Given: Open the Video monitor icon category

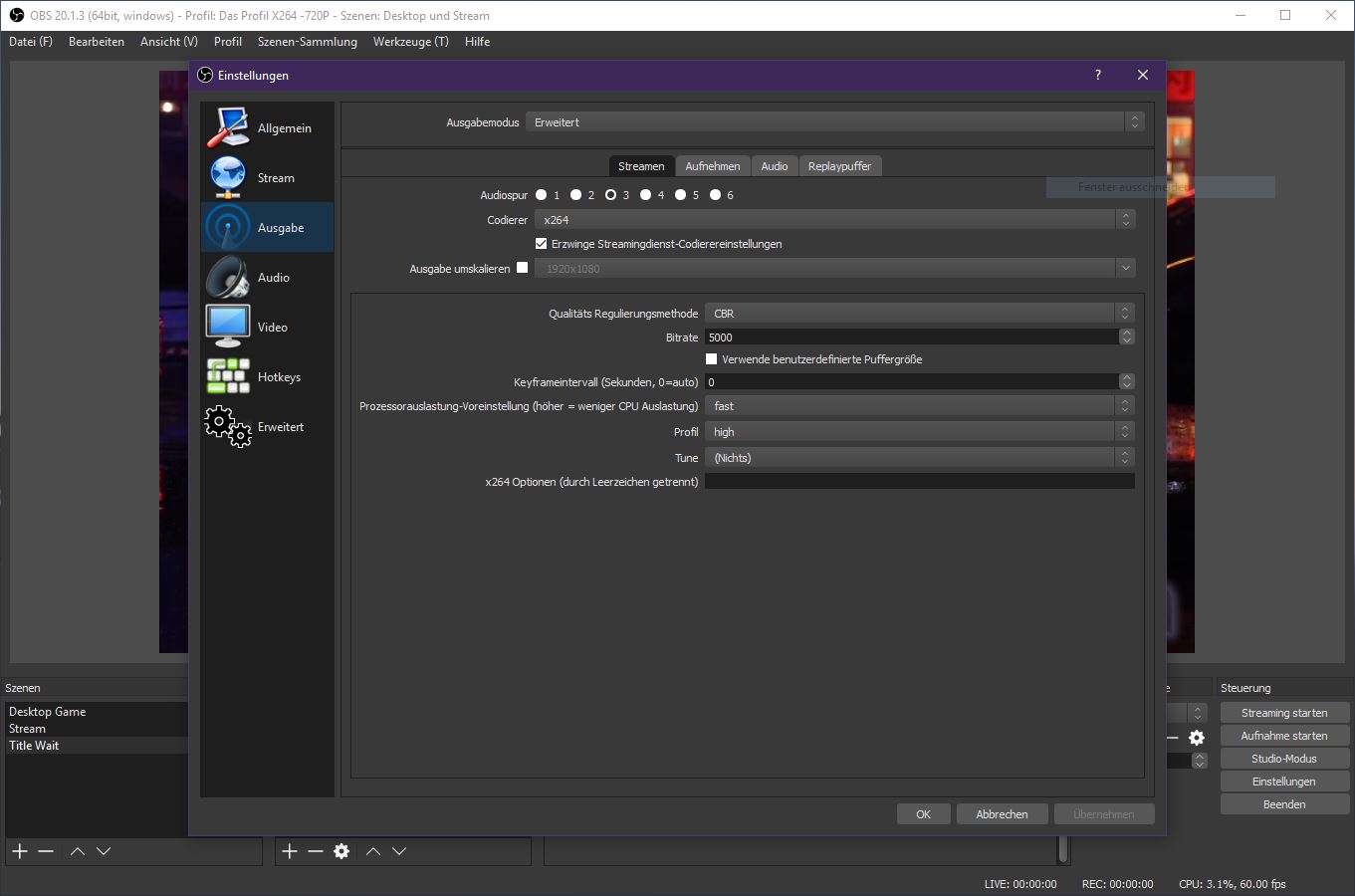Looking at the screenshot, I should click(228, 327).
